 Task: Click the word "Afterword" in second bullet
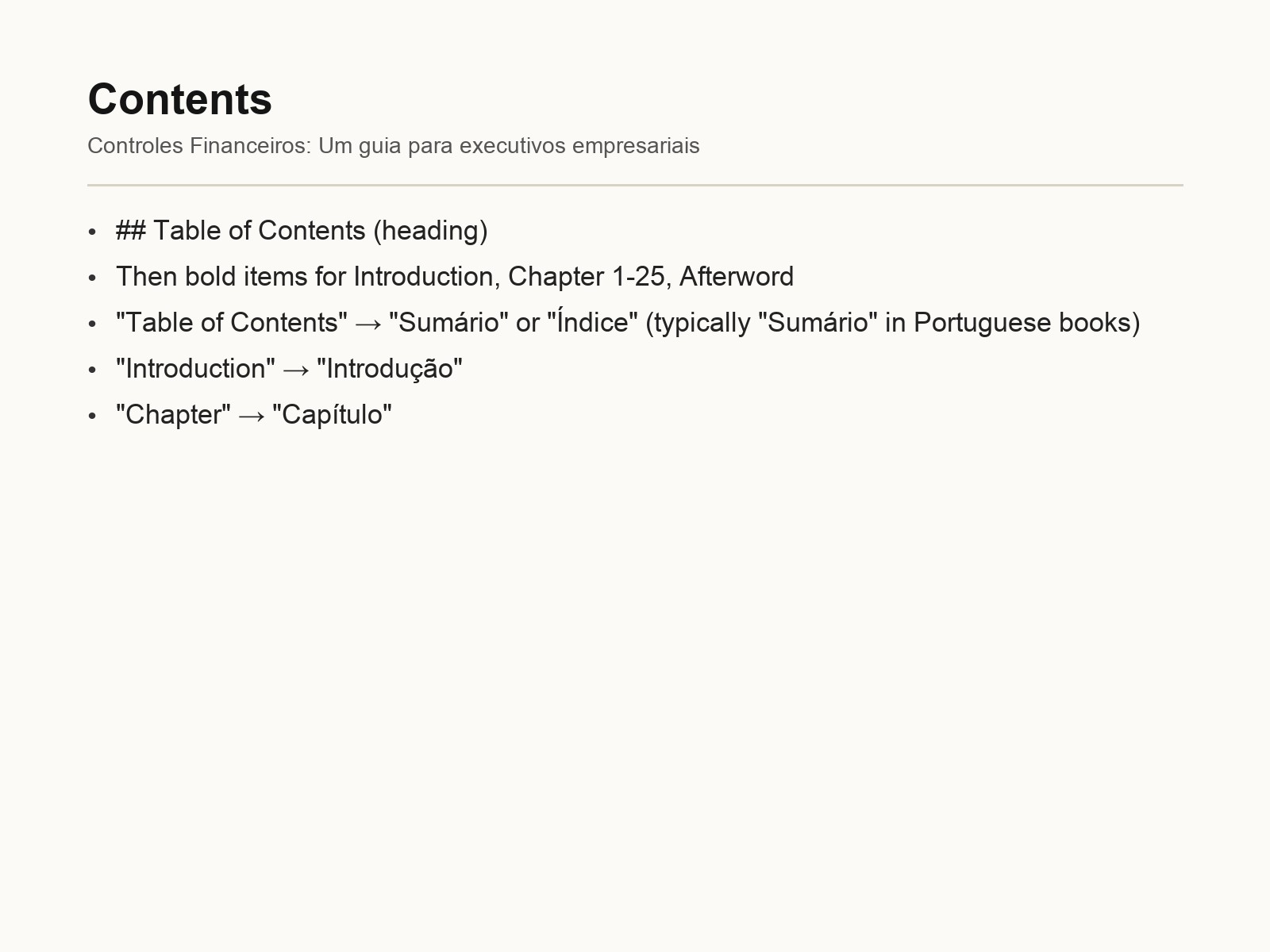(x=737, y=277)
